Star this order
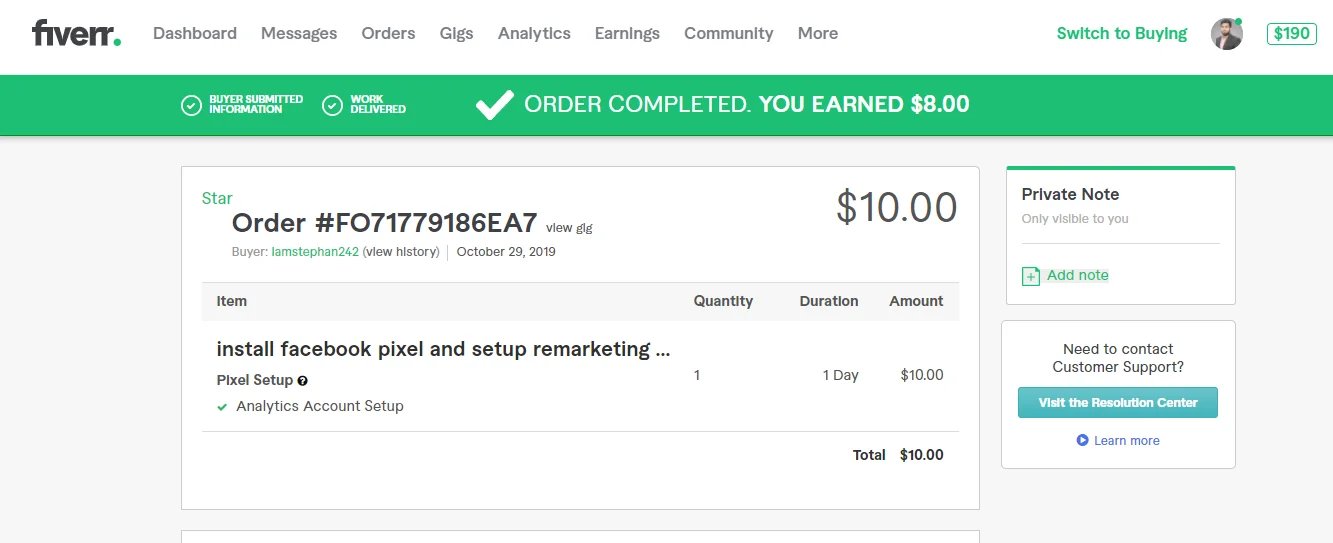1333x543 pixels. point(217,198)
